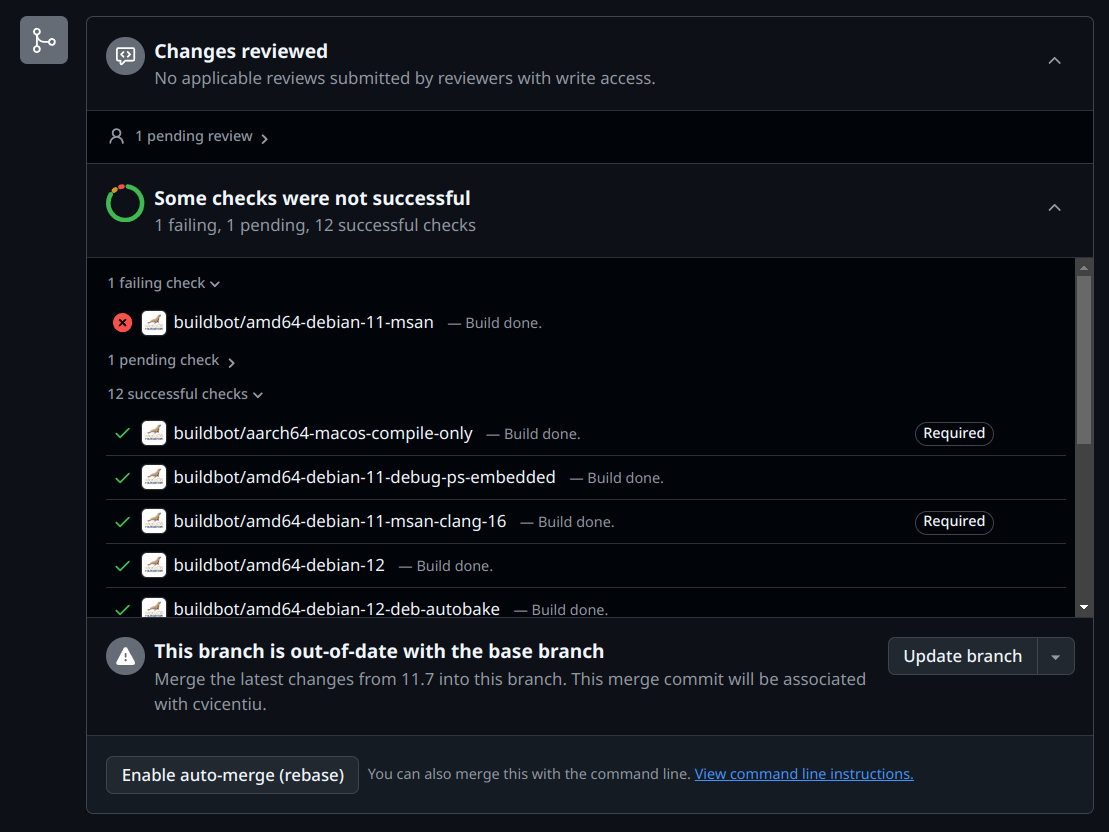The height and width of the screenshot is (832, 1109).
Task: Open buildbot/amd64-debian-12-deb-autobake check
Action: point(337,608)
